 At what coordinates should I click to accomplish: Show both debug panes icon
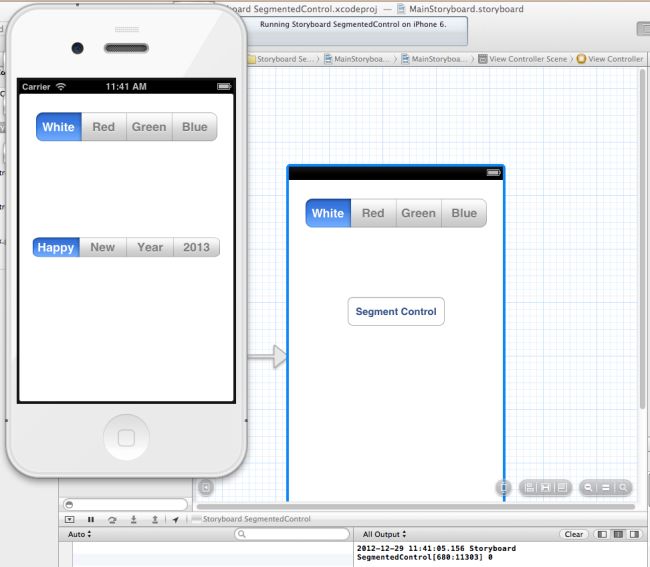[618, 534]
